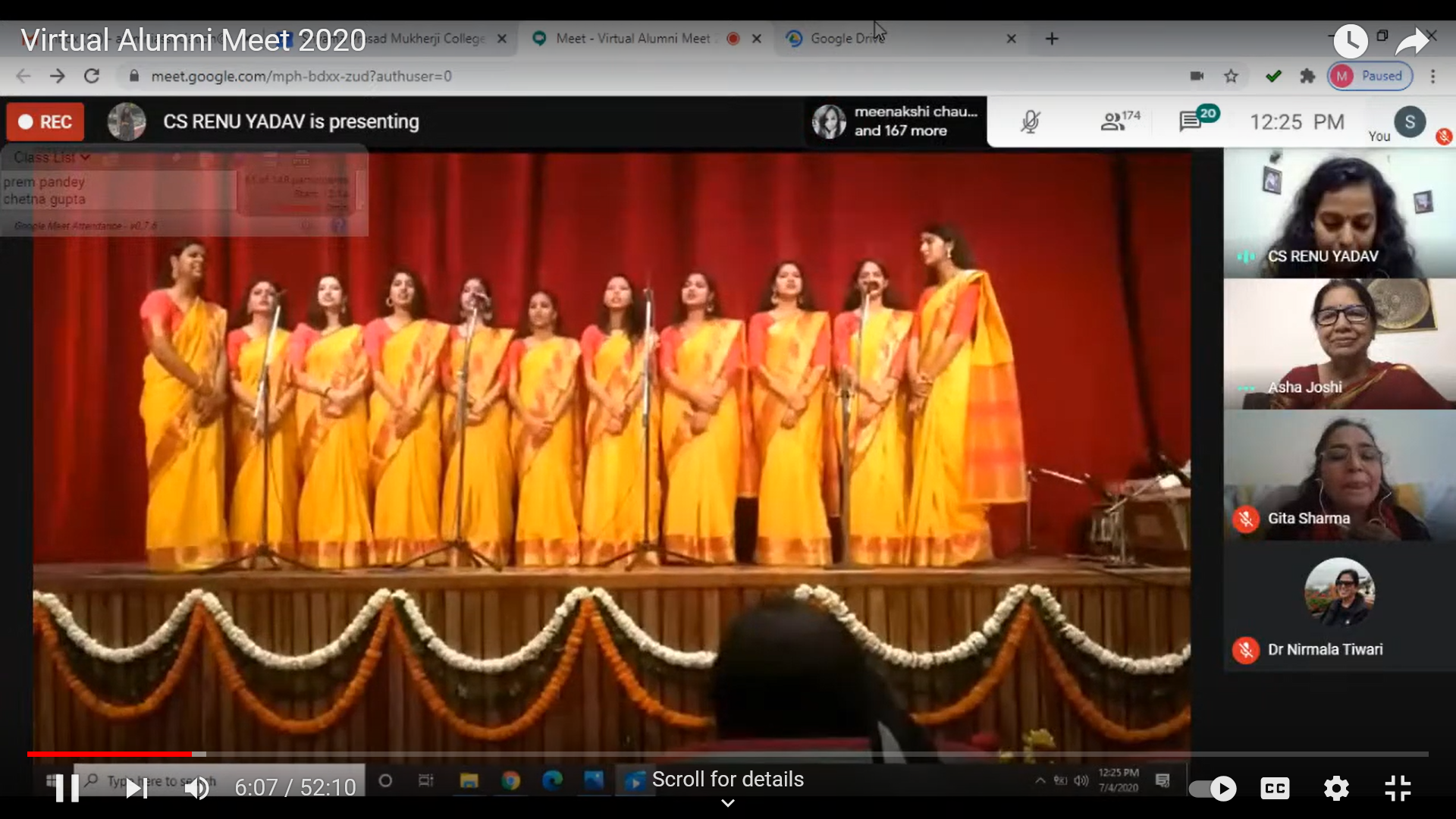Open Chrome's three-dot menu

point(1432,76)
